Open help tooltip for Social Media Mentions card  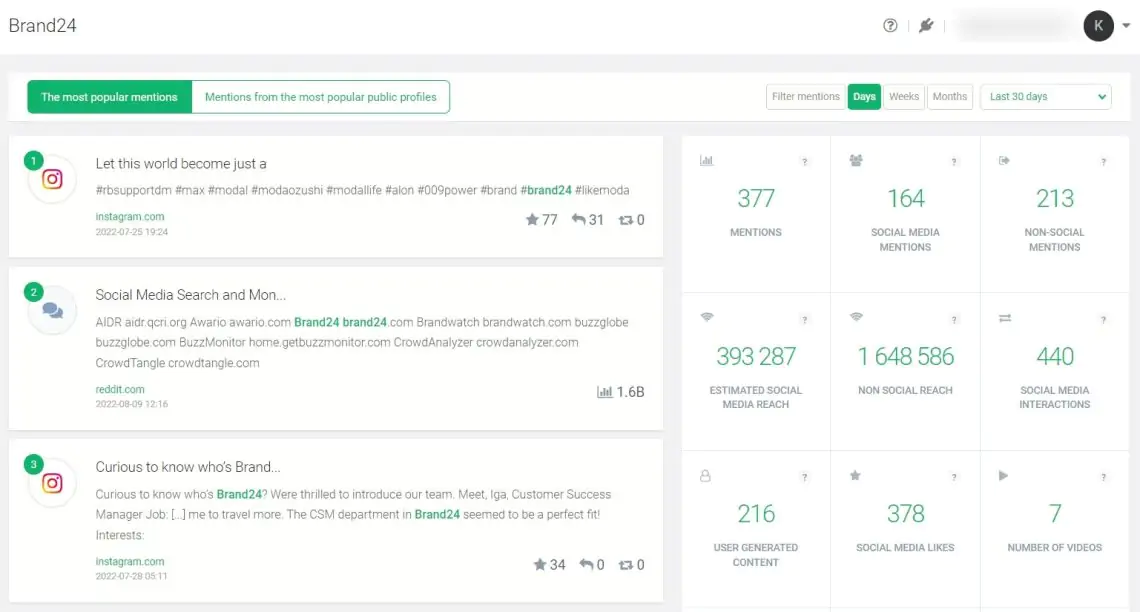coord(954,162)
